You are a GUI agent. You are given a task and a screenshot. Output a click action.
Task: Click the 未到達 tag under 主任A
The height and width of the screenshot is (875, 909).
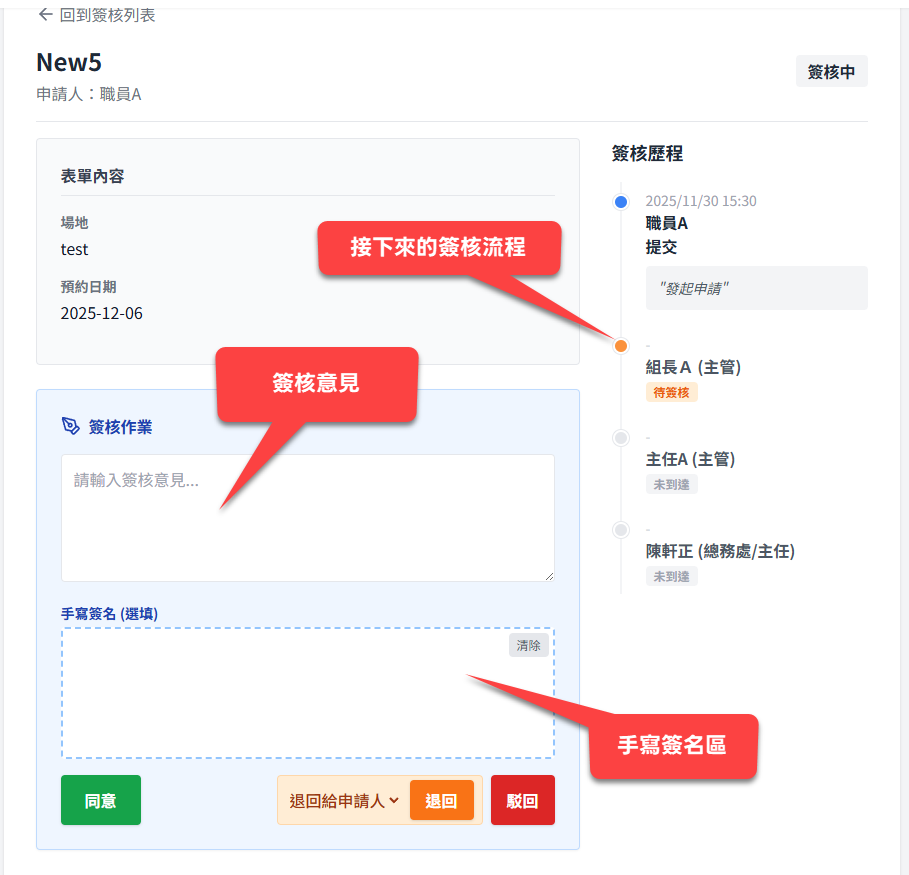click(x=671, y=484)
